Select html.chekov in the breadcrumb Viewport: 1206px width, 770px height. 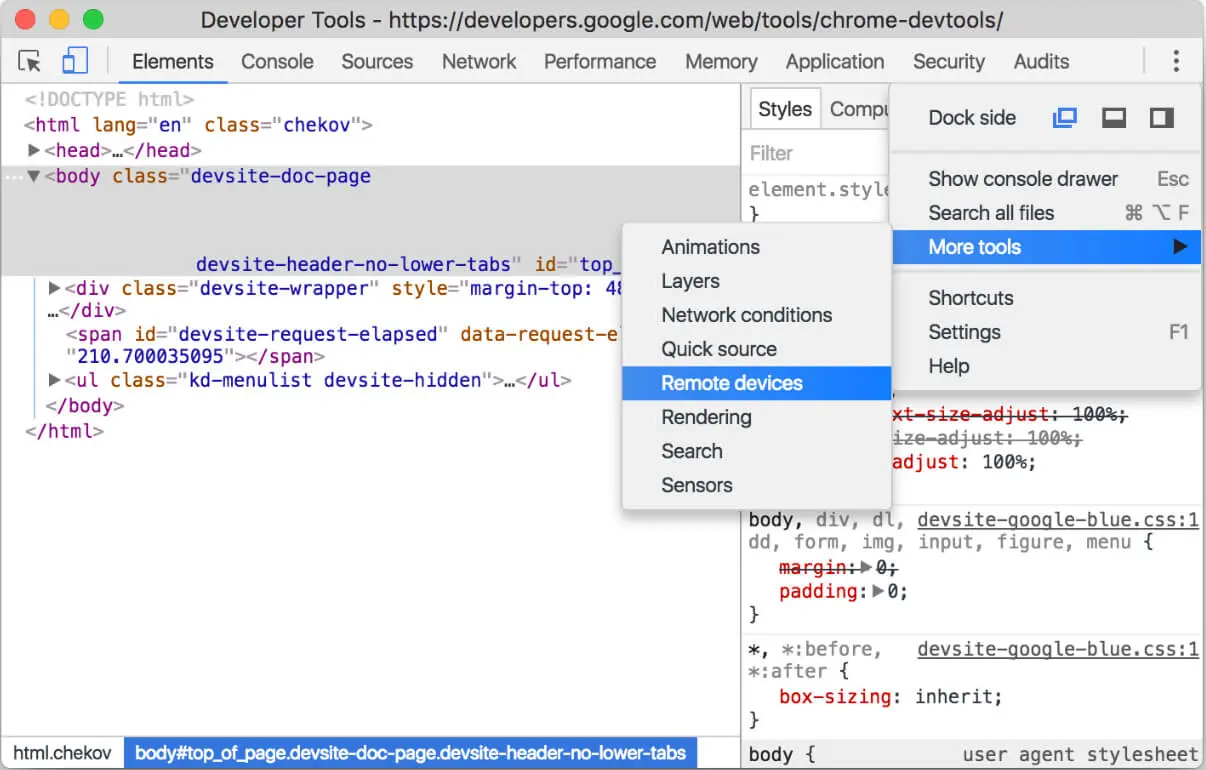pyautogui.click(x=62, y=753)
